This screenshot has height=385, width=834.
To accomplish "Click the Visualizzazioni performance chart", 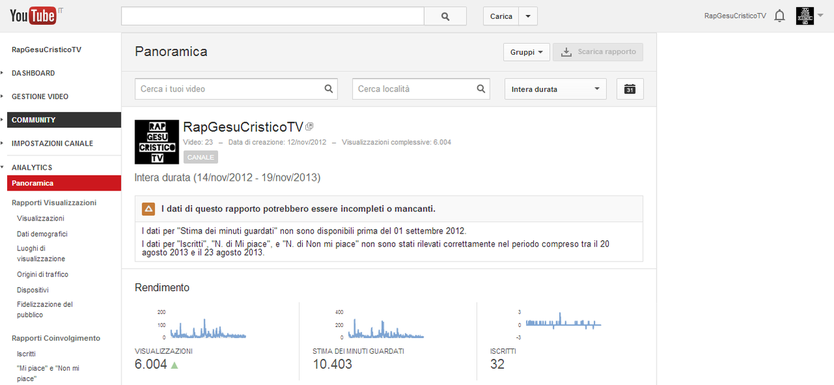I will point(202,324).
